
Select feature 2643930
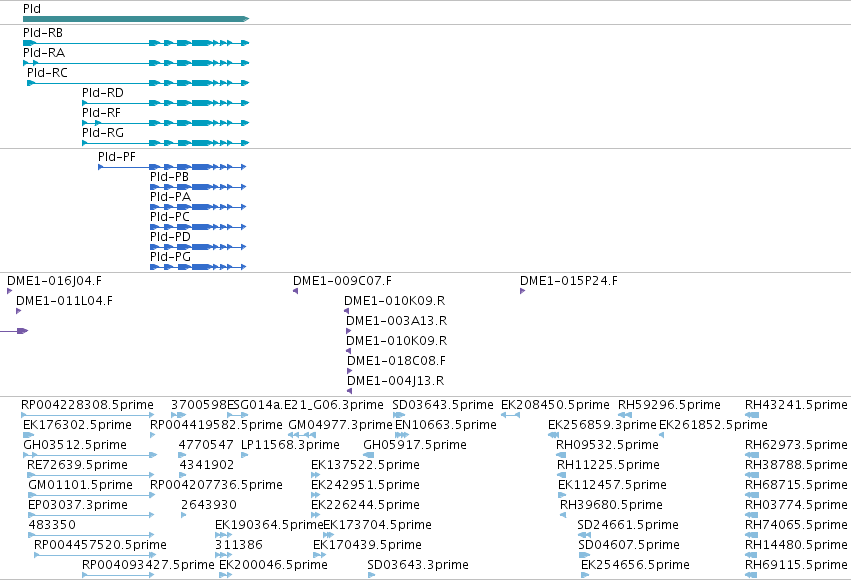(x=183, y=515)
